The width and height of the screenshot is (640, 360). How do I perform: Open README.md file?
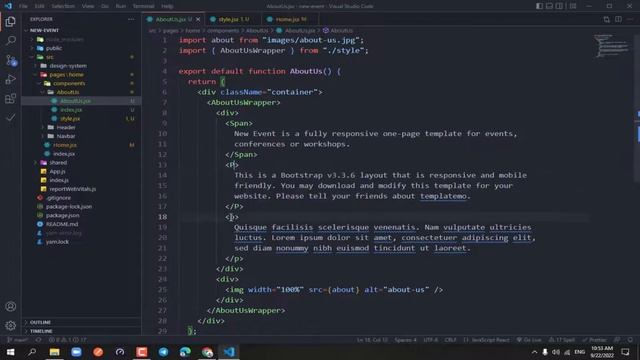click(x=62, y=224)
